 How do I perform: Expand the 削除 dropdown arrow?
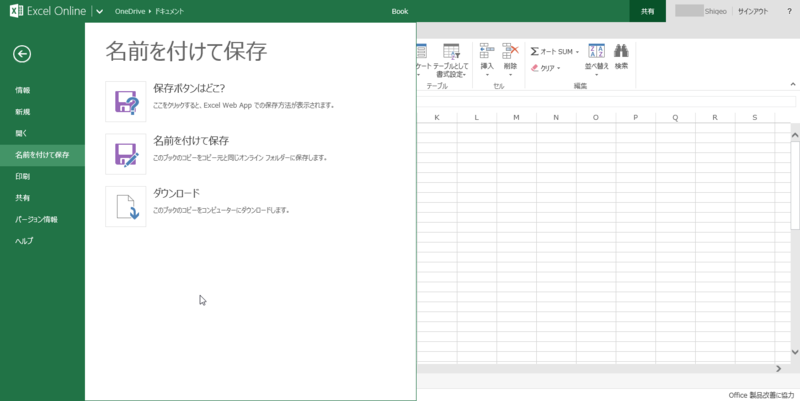point(510,75)
